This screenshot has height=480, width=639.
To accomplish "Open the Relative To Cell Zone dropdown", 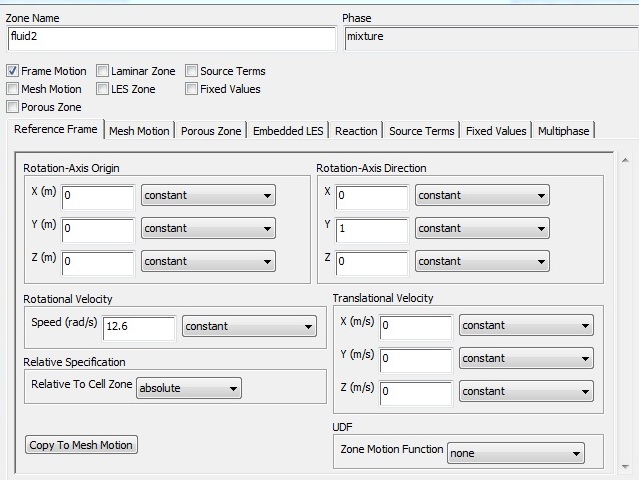I will (x=189, y=388).
